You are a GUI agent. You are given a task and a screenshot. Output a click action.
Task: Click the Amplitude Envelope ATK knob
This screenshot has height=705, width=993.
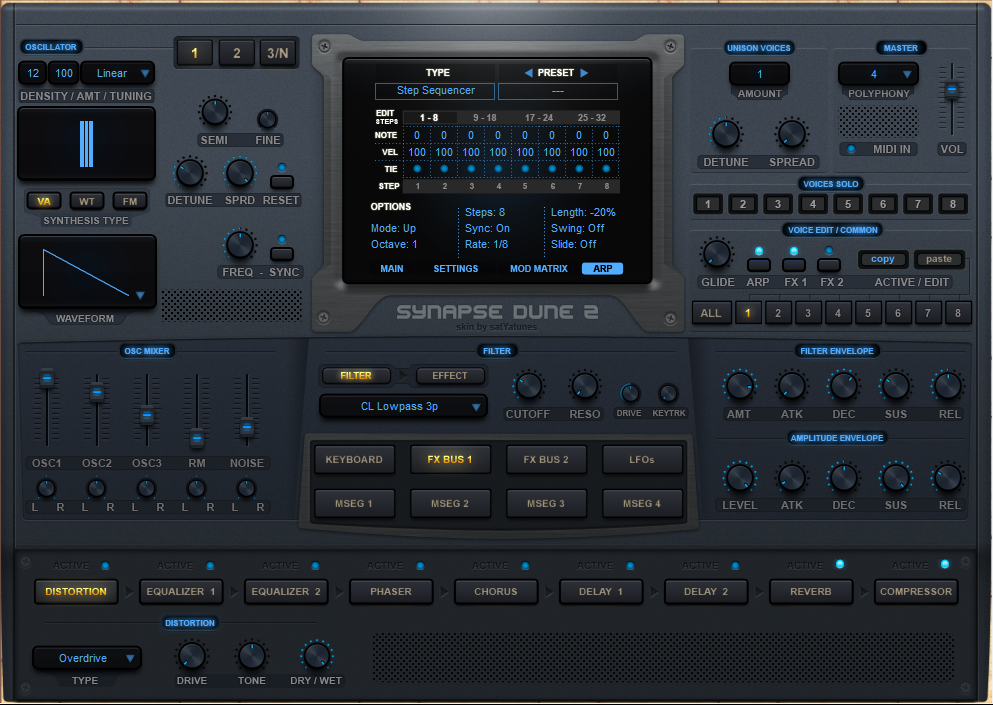tap(792, 478)
